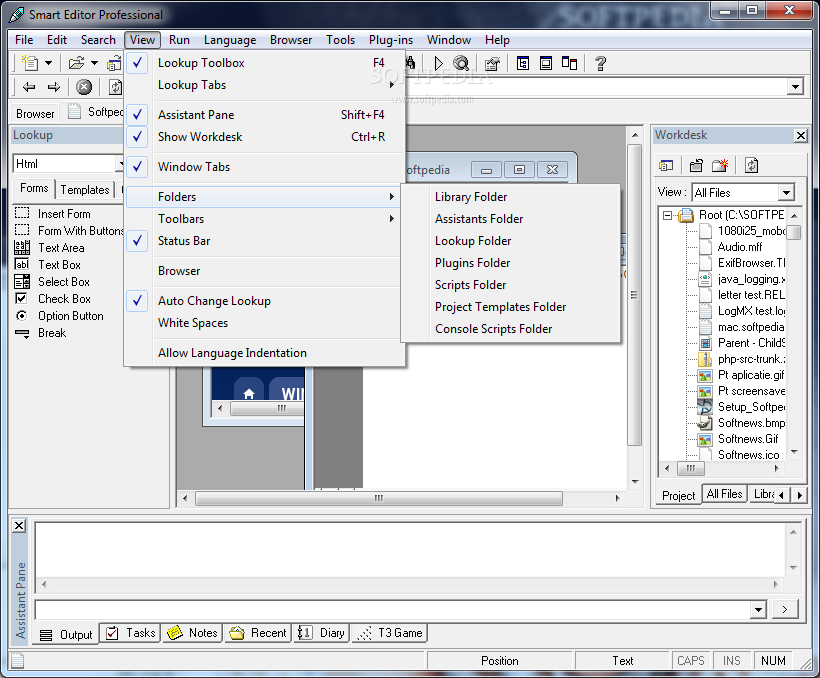
Task: Click the editor vertical scrollbar thumb
Action: coord(634,295)
